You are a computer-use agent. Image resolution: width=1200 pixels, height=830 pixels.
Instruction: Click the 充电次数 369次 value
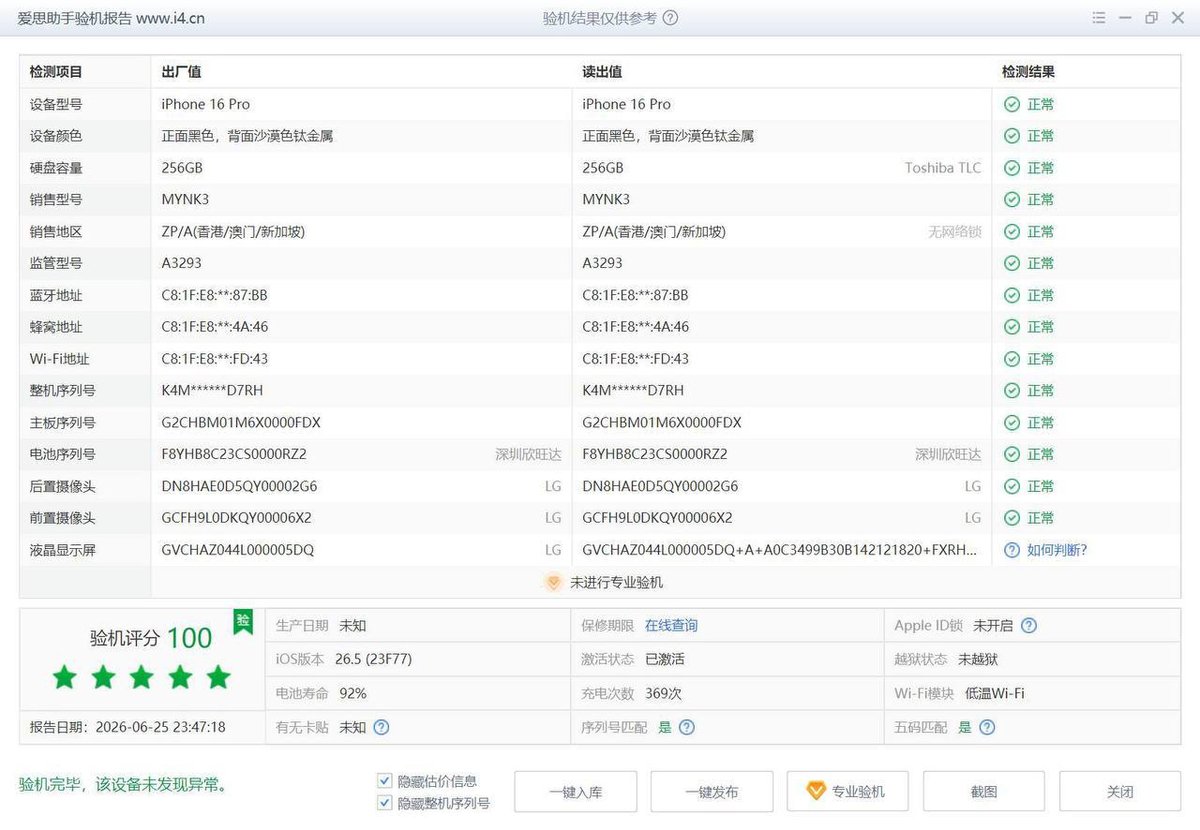tap(663, 693)
